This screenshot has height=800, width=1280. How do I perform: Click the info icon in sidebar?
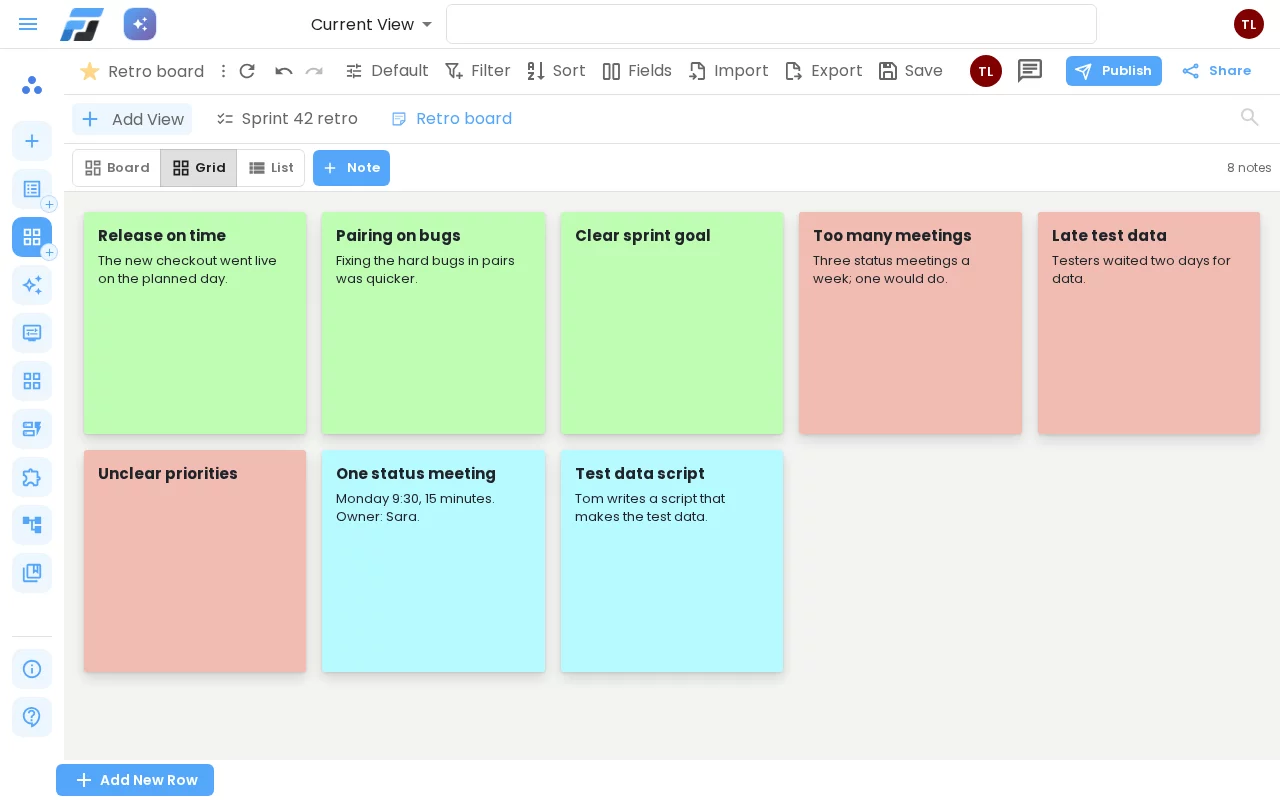(x=32, y=669)
